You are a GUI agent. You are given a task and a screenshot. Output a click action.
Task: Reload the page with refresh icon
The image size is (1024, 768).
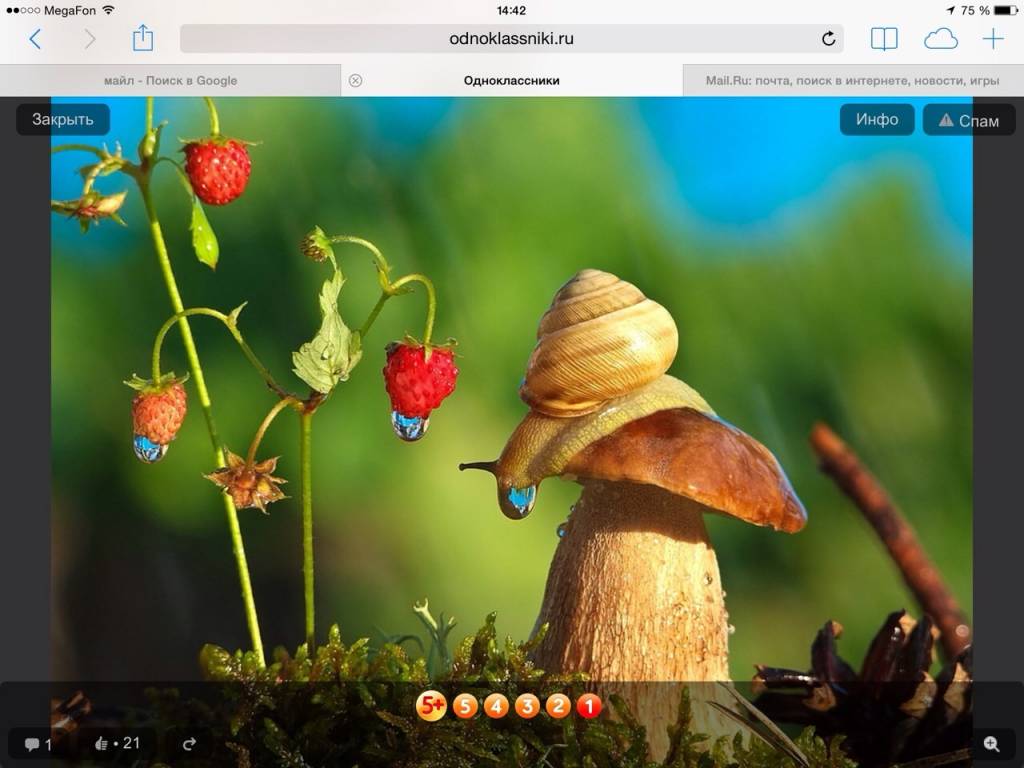(x=828, y=39)
